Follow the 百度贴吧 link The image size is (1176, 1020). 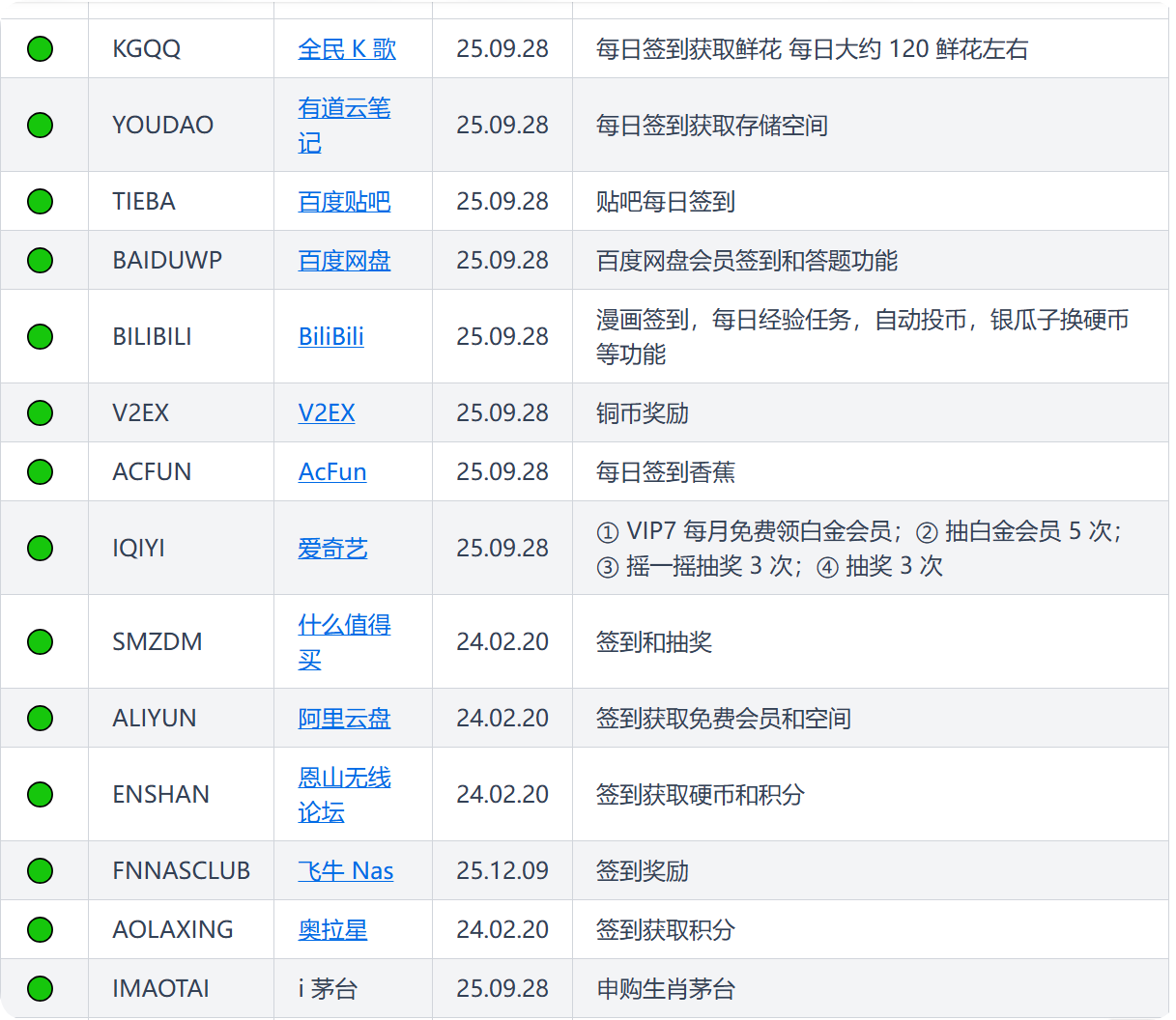coord(344,201)
